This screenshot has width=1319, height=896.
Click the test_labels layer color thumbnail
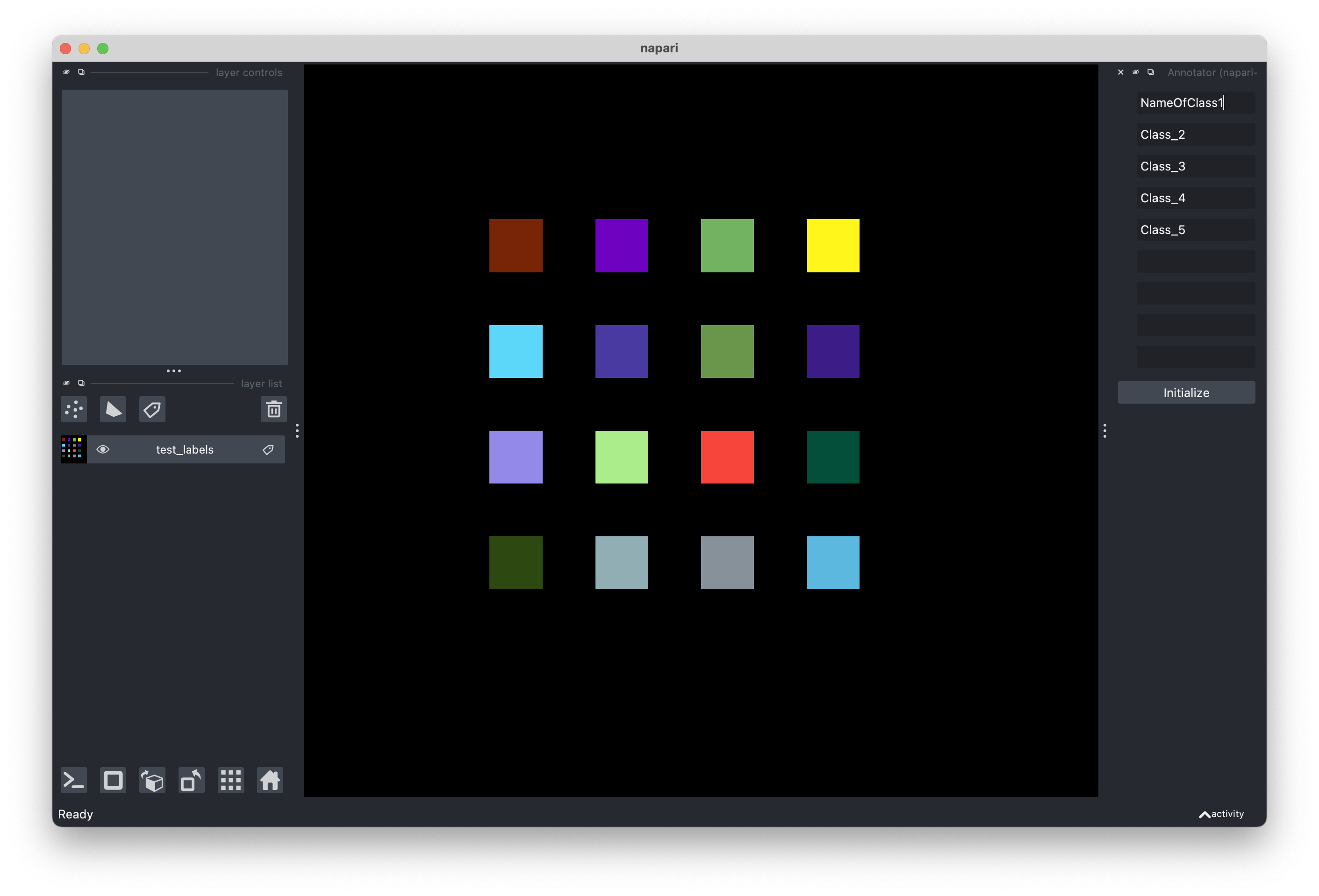[x=73, y=449]
